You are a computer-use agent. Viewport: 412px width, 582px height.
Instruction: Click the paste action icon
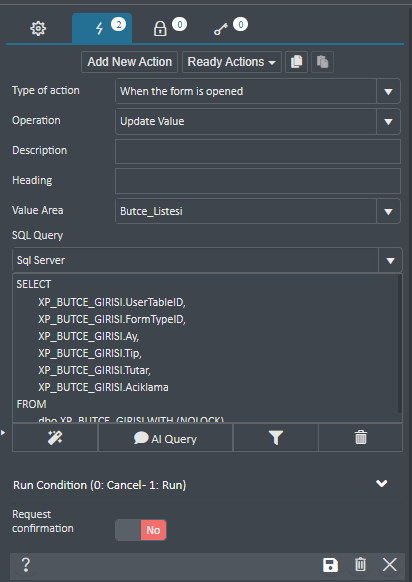322,62
